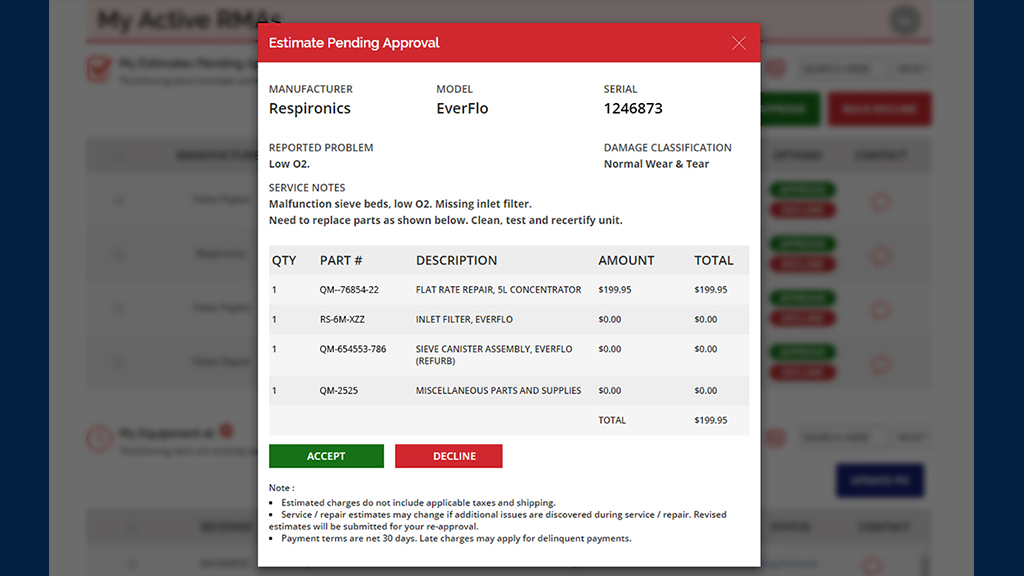Select part number "QM-654553-786"
The image size is (1024, 576).
[353, 349]
